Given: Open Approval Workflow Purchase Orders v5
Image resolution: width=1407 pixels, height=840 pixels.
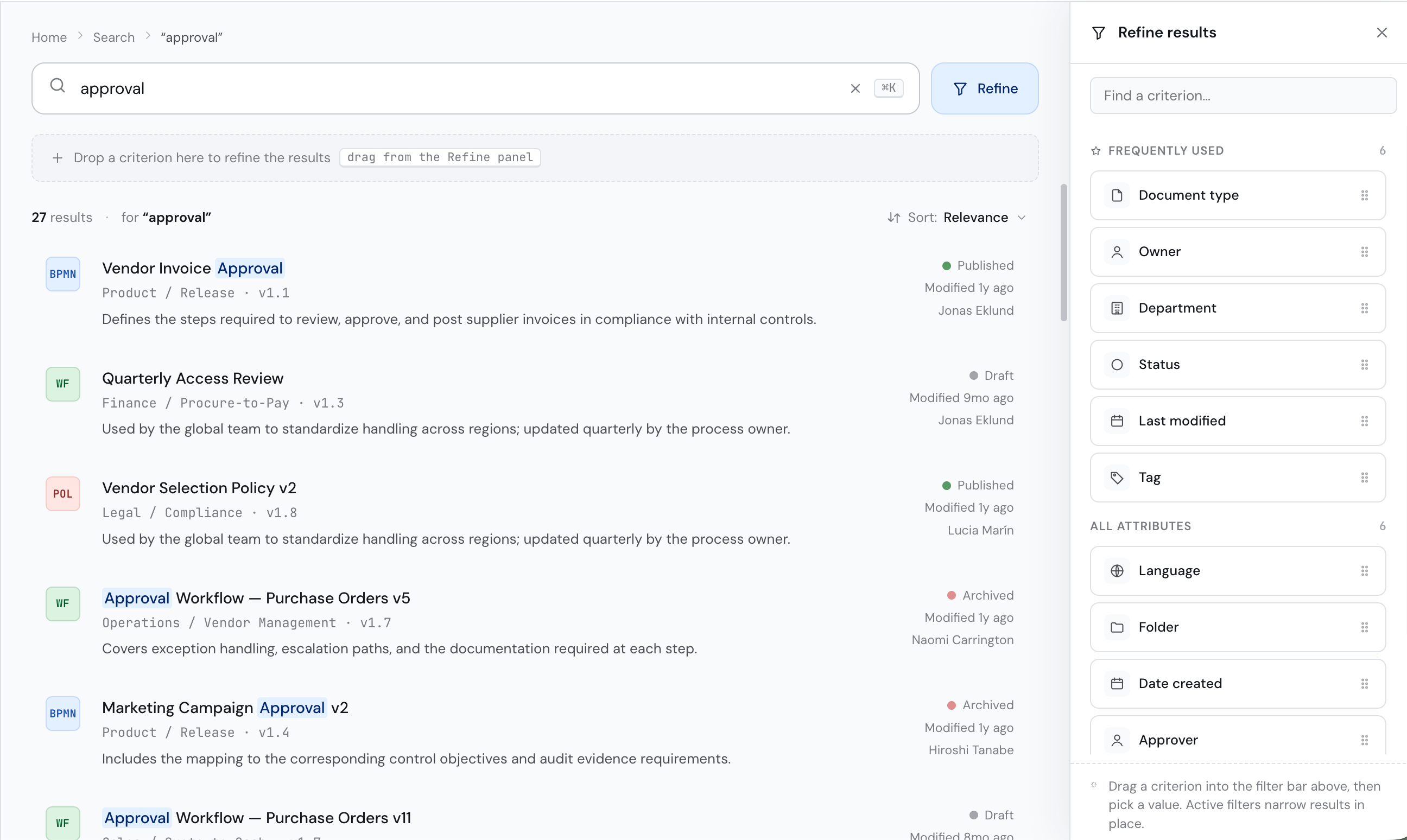Looking at the screenshot, I should pos(256,599).
